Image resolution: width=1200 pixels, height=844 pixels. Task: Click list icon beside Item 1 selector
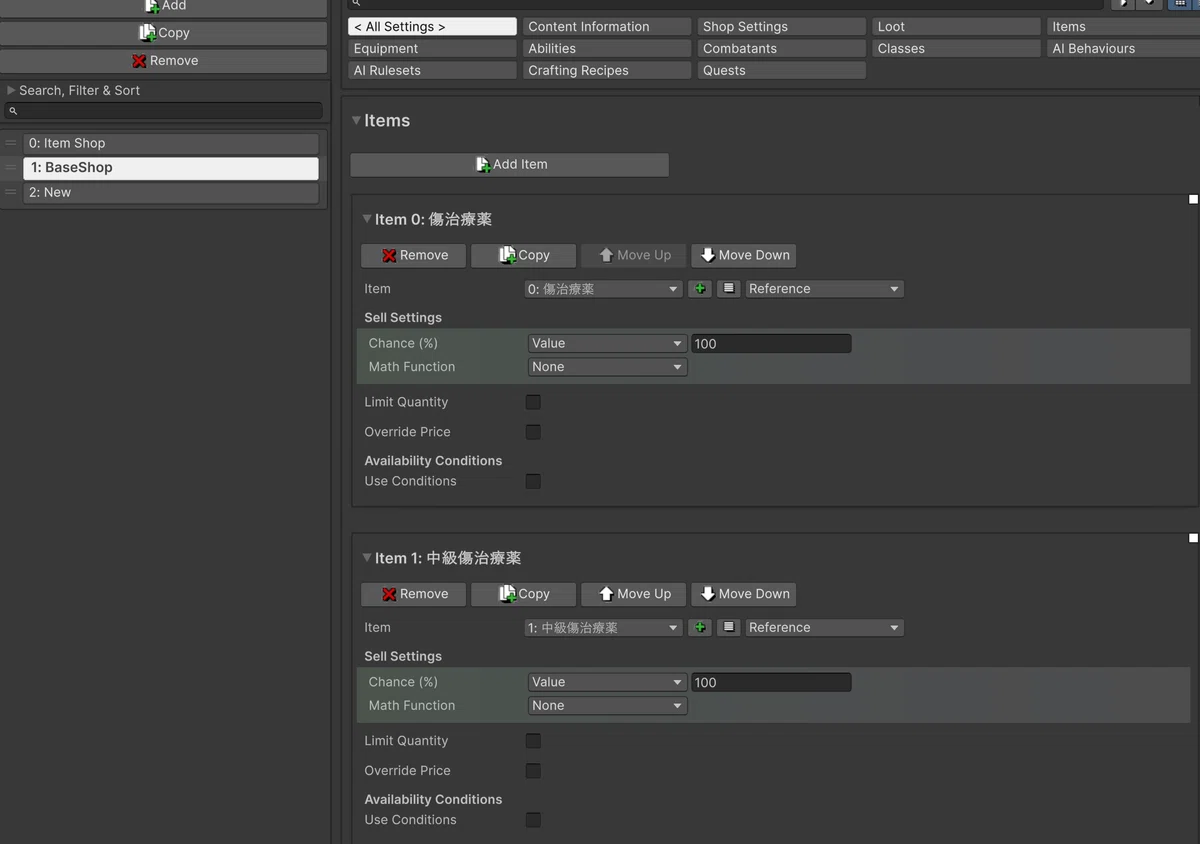click(729, 628)
